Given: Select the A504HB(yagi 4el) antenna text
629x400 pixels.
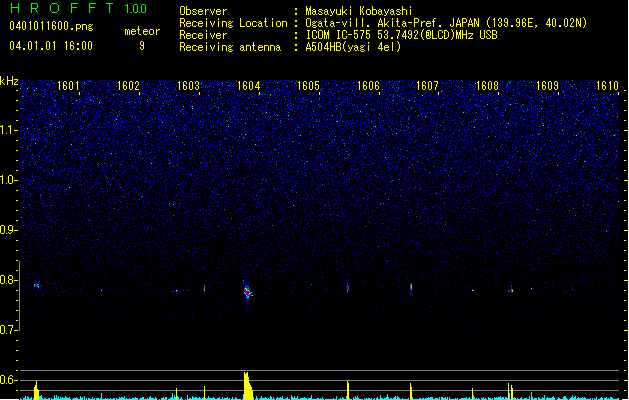Looking at the screenshot, I should click(x=353, y=47).
